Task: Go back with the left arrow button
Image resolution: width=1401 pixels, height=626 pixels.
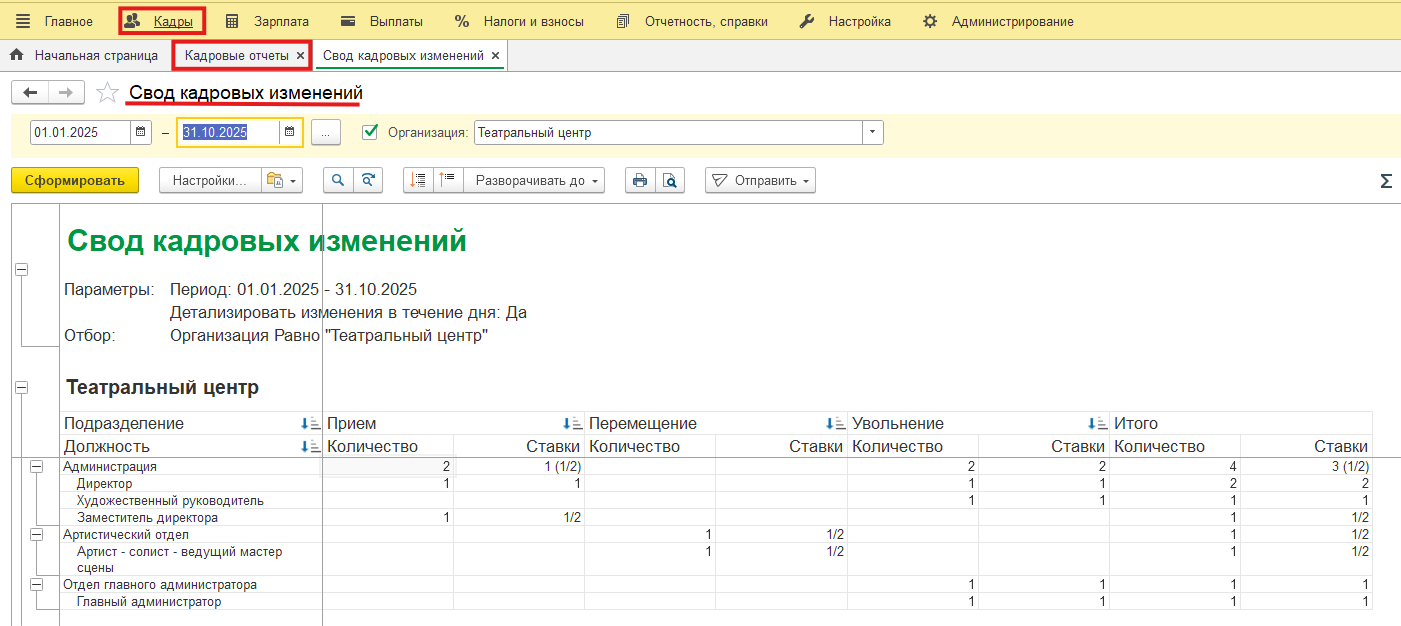Action: 30,93
